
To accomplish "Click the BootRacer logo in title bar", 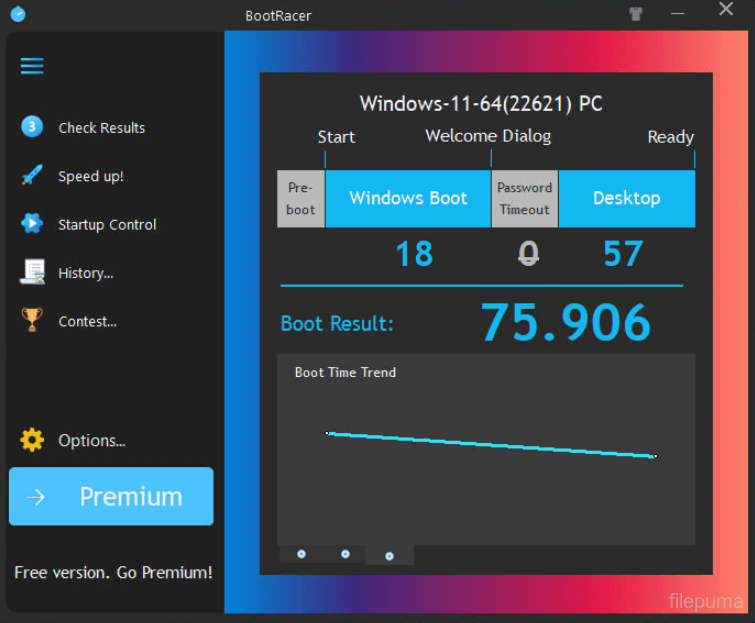I will 17,14.
